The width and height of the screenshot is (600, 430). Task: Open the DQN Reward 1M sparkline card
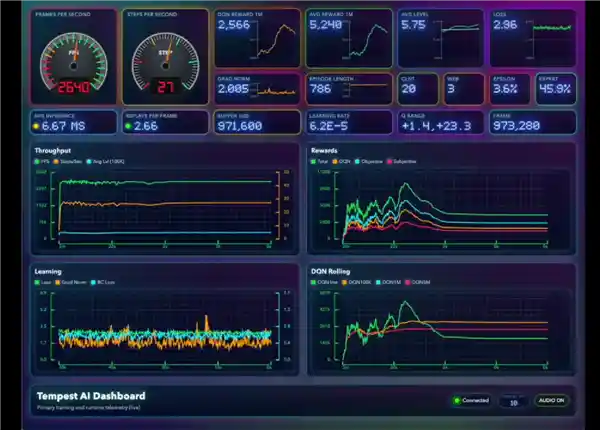click(x=257, y=38)
